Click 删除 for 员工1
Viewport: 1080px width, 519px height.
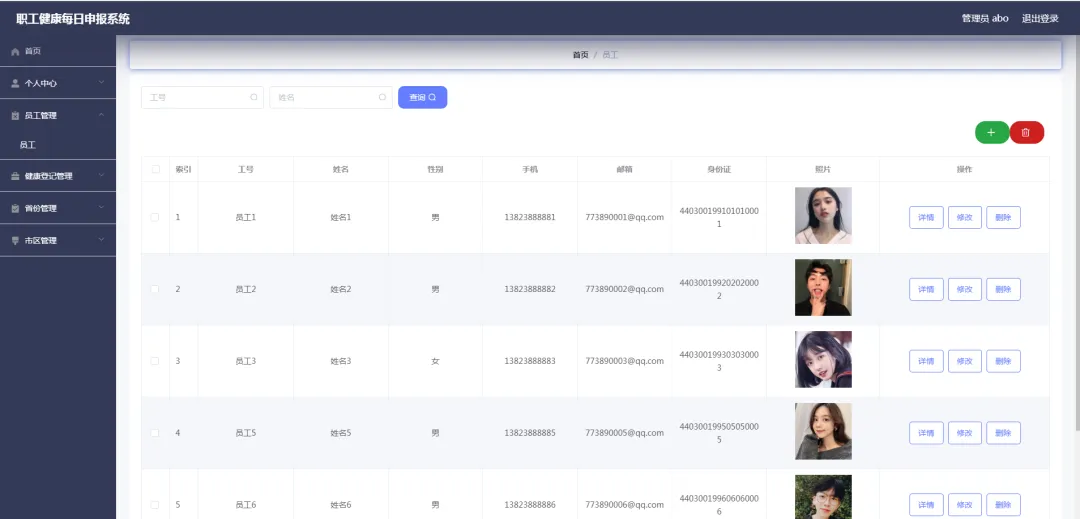pyautogui.click(x=1004, y=218)
